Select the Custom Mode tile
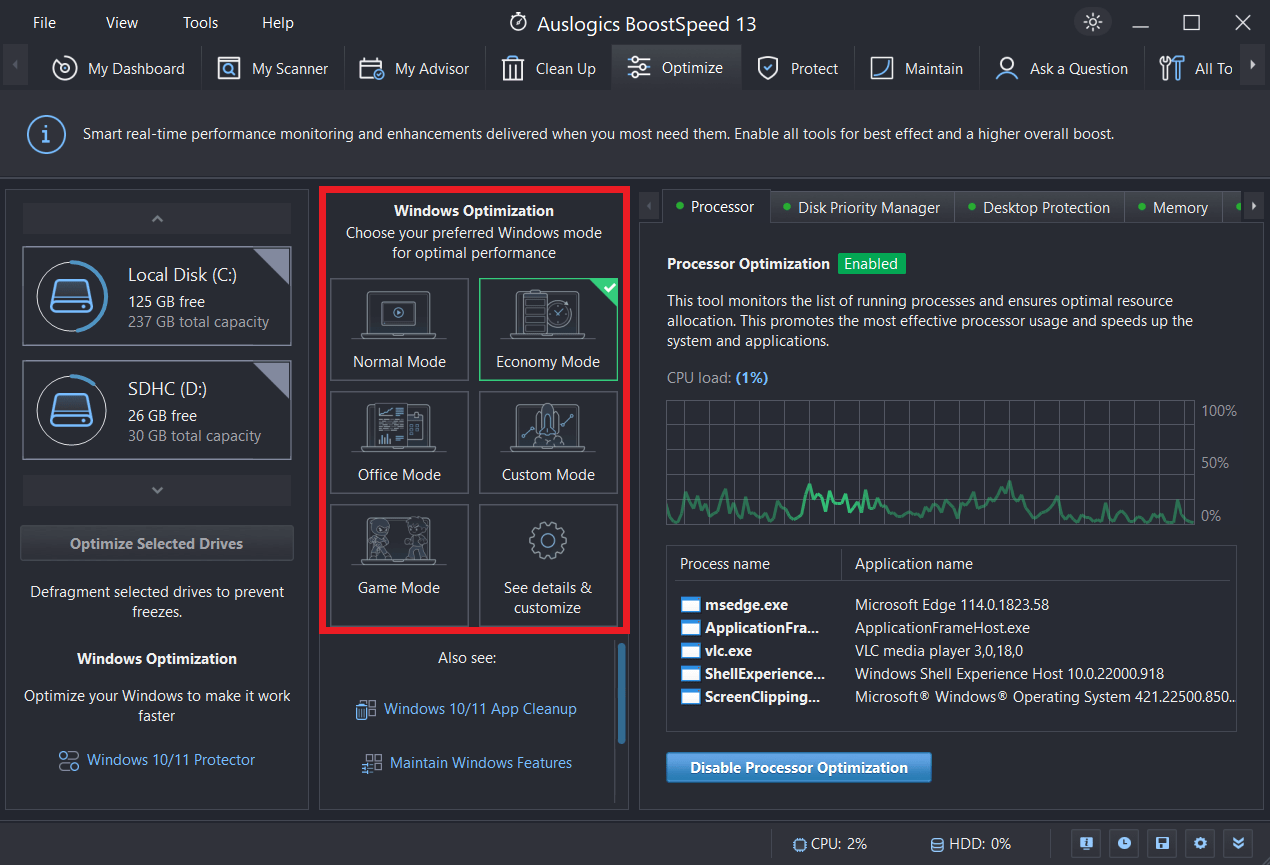The height and width of the screenshot is (865, 1270). coord(548,442)
